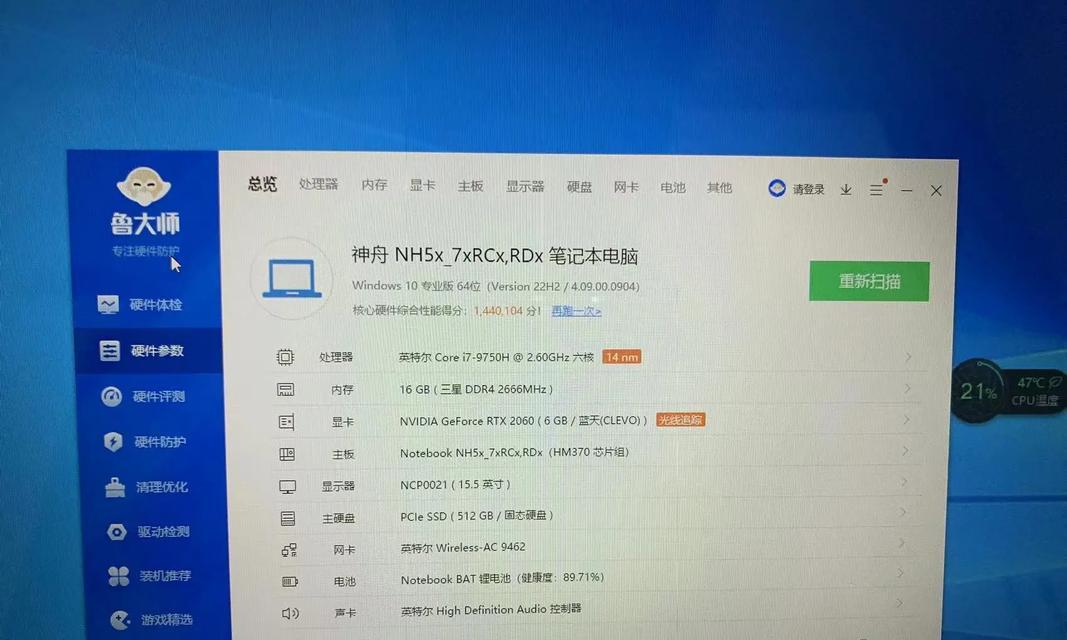The width and height of the screenshot is (1067, 640).
Task: Click the 再跑一次 link
Action: pos(576,311)
